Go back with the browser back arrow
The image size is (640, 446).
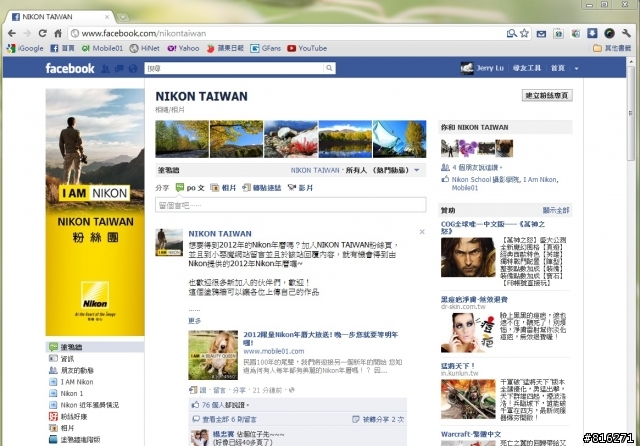tap(12, 33)
